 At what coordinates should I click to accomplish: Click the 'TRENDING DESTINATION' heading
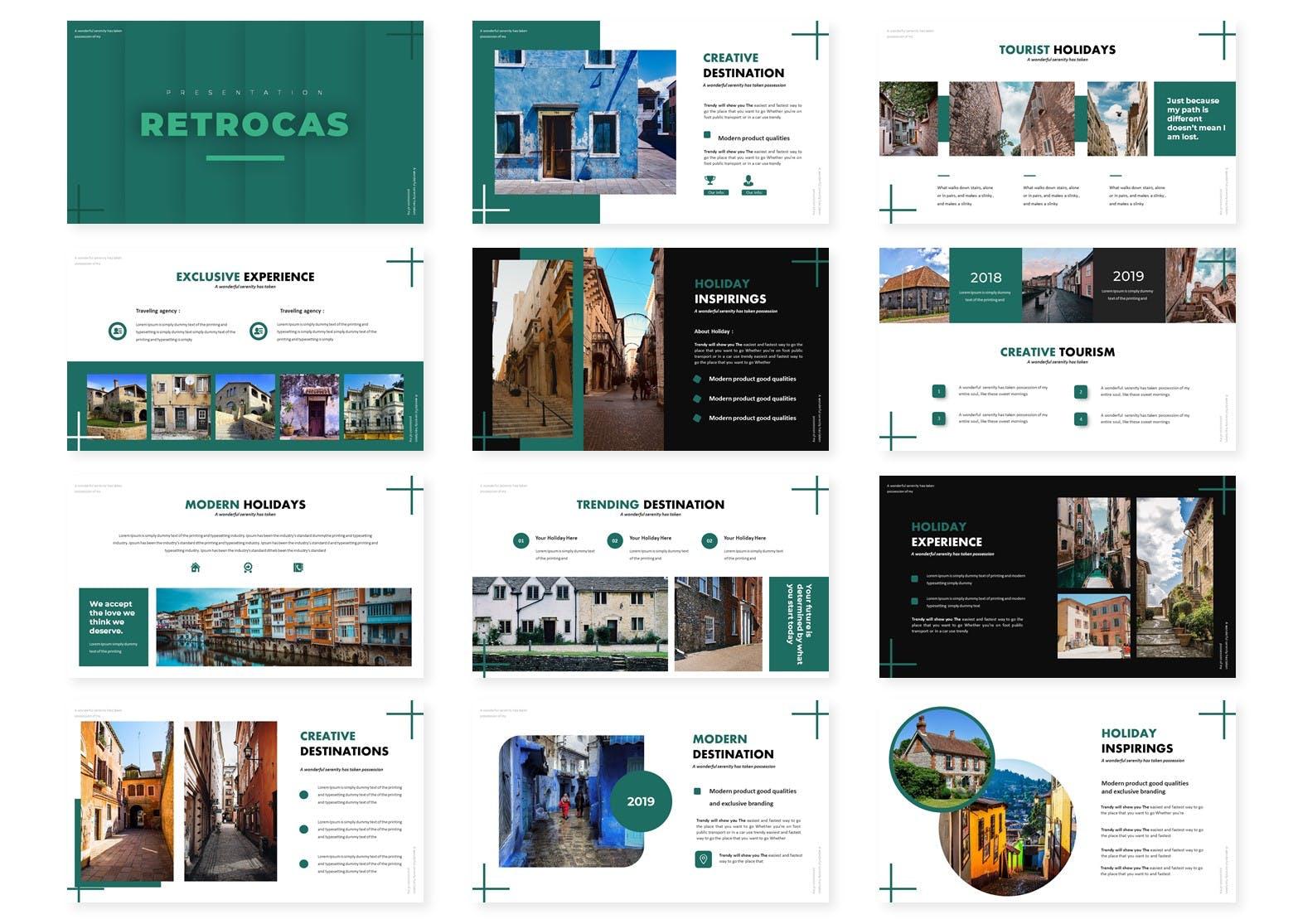point(651,504)
